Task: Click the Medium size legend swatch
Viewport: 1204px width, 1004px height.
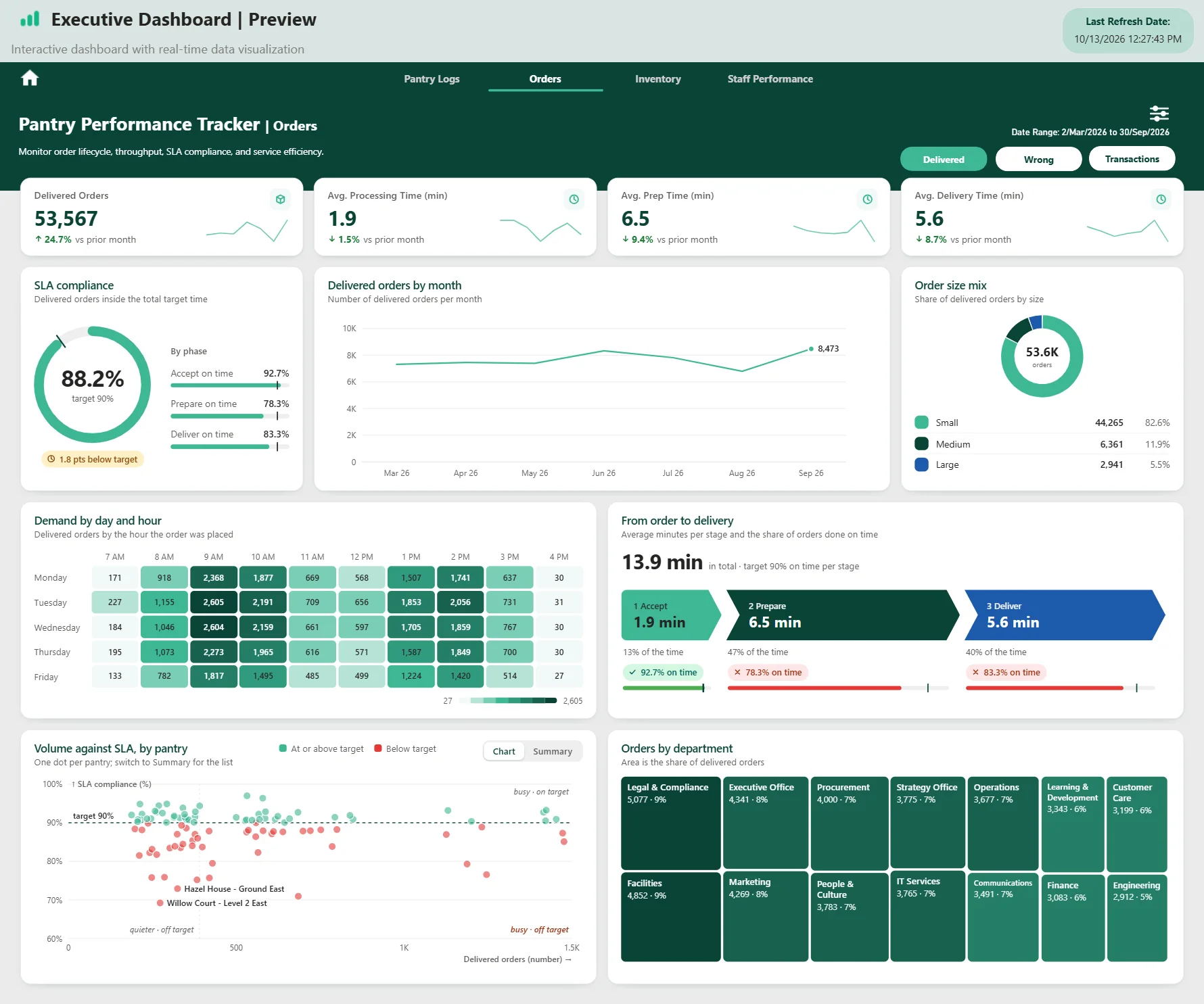Action: 921,444
